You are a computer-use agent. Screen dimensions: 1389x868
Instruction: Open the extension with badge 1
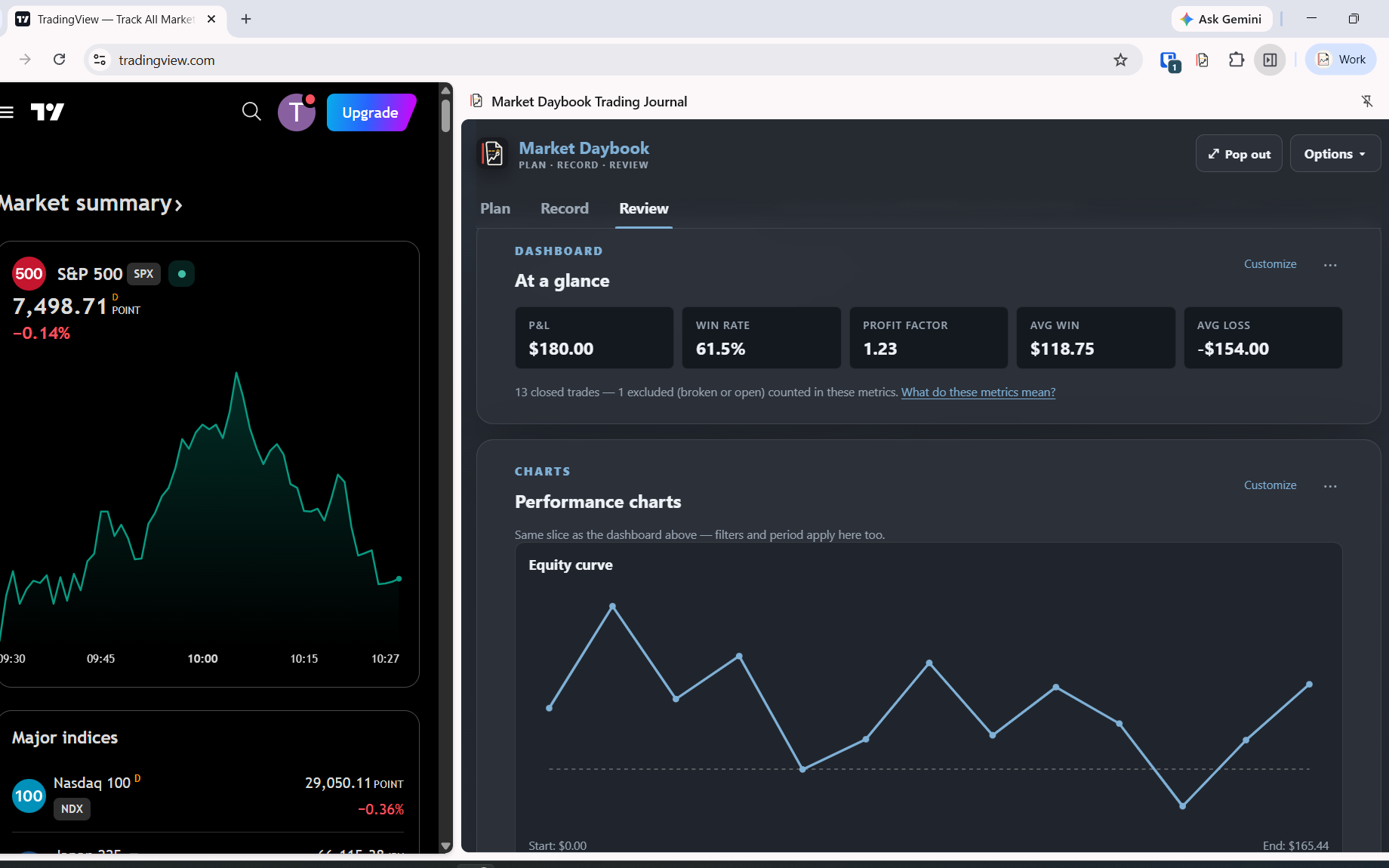coord(1169,60)
